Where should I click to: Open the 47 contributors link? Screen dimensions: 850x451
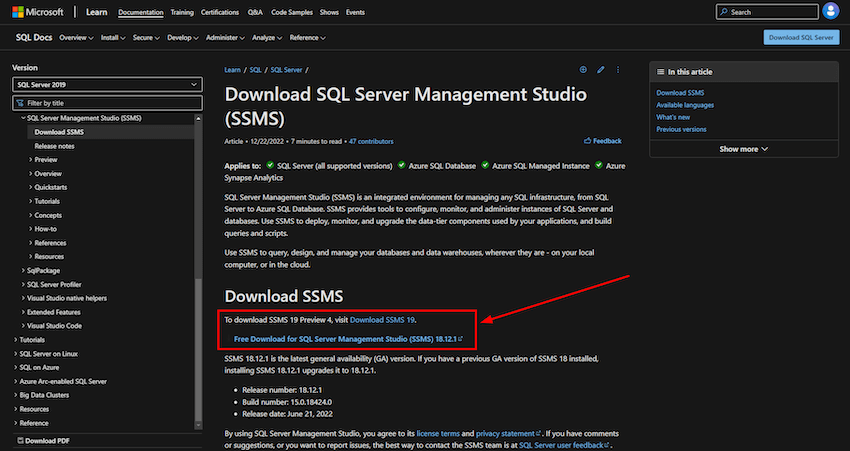click(x=371, y=141)
